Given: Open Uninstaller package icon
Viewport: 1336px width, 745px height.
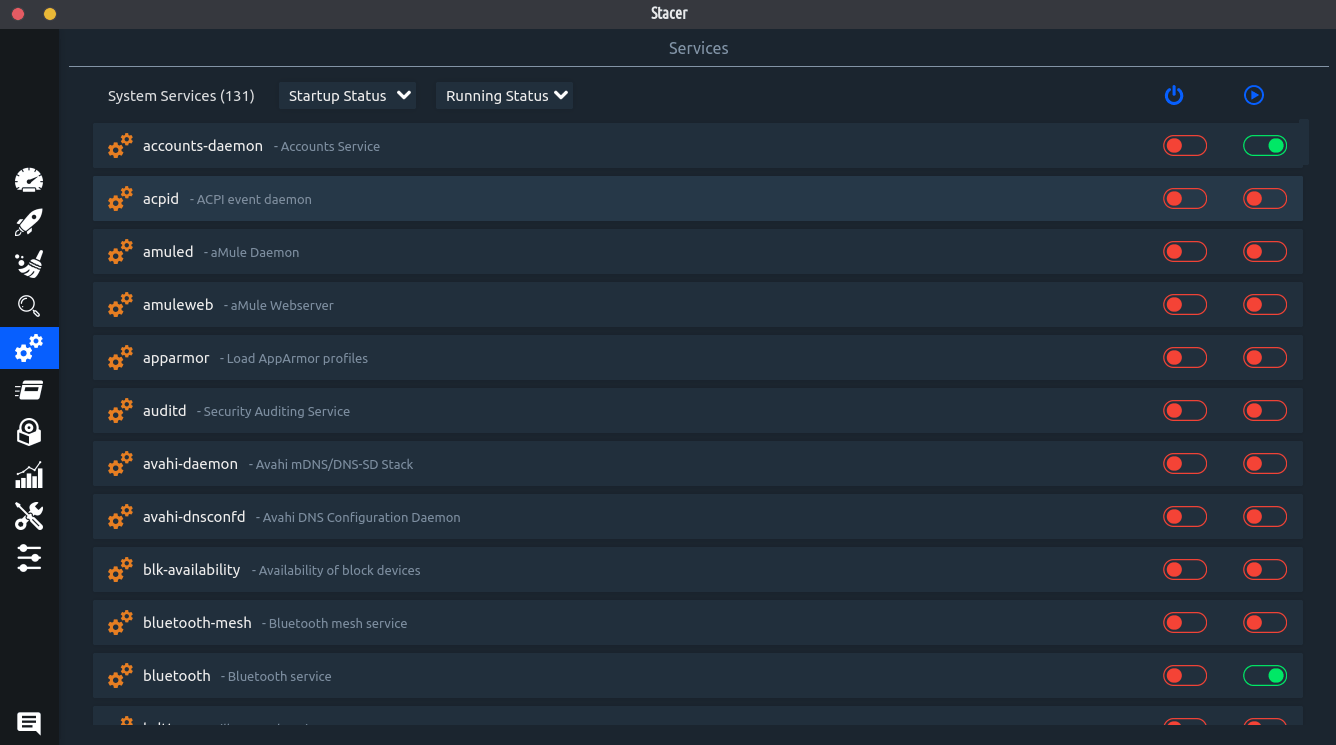Looking at the screenshot, I should point(29,432).
